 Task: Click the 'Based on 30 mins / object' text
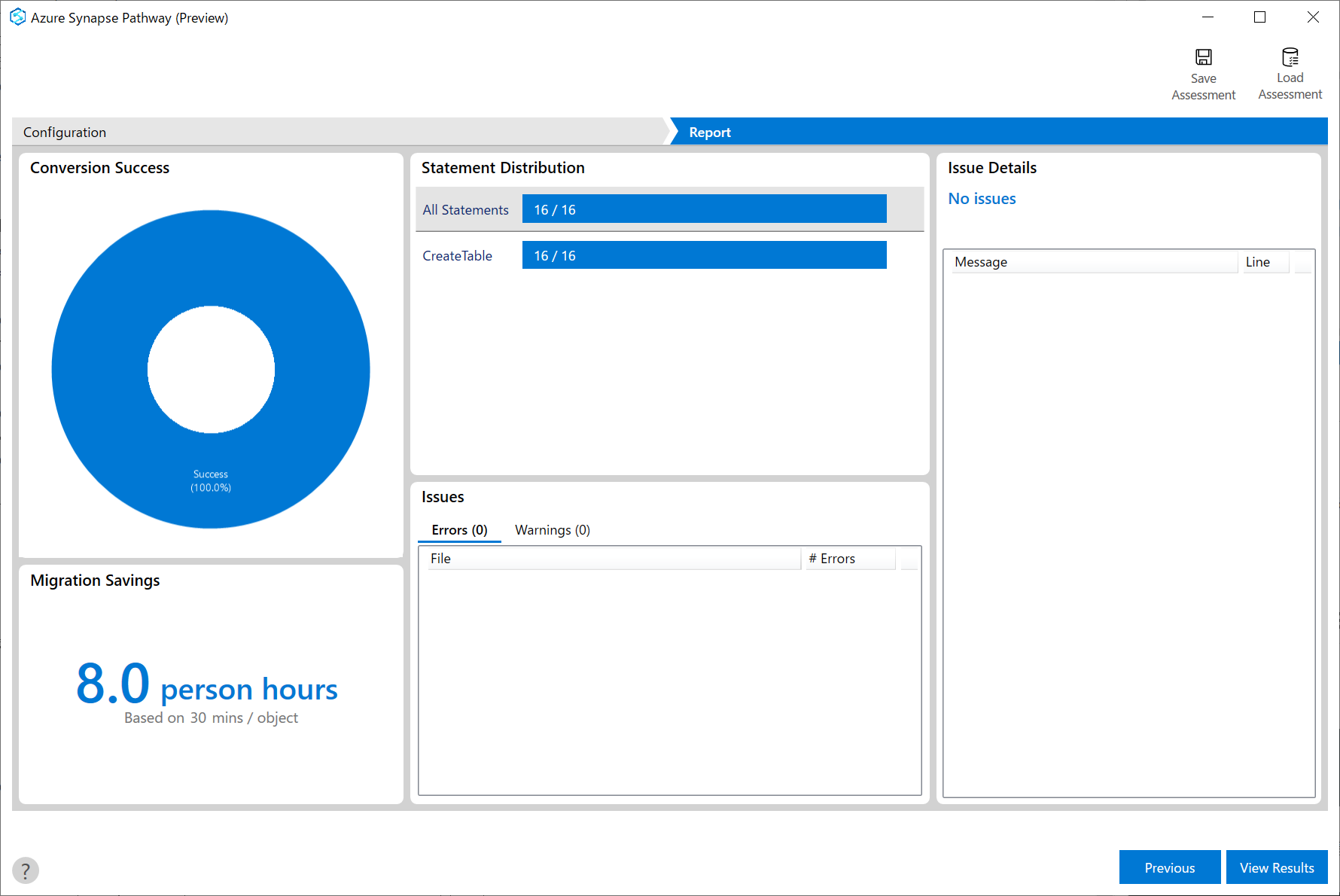click(211, 718)
